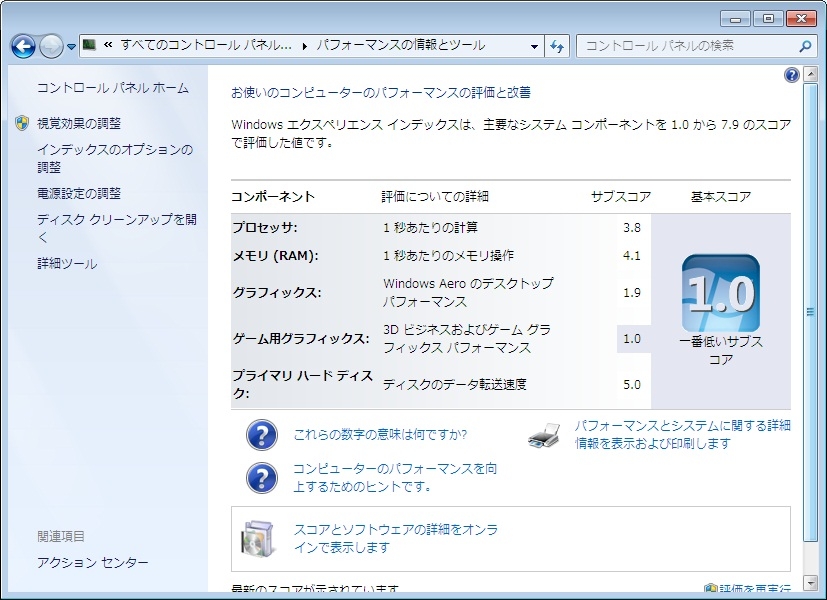
Task: Click the search magnifier icon in search box
Action: pyautogui.click(x=805, y=46)
